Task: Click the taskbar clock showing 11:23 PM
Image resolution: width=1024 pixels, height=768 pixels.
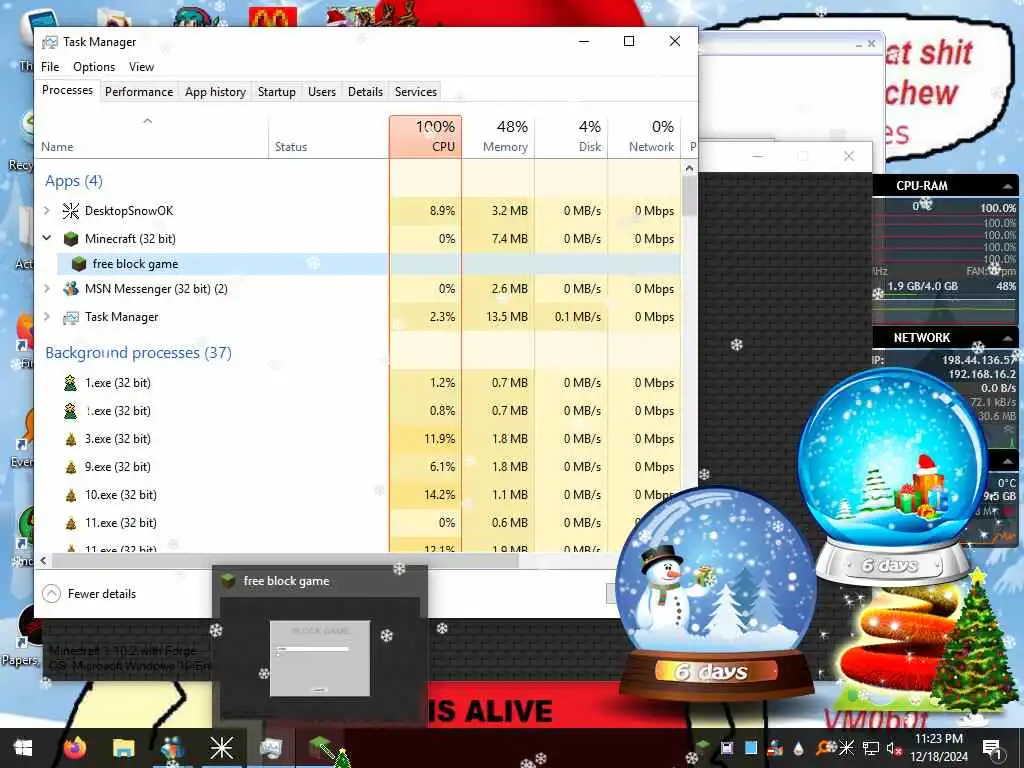Action: 939,748
